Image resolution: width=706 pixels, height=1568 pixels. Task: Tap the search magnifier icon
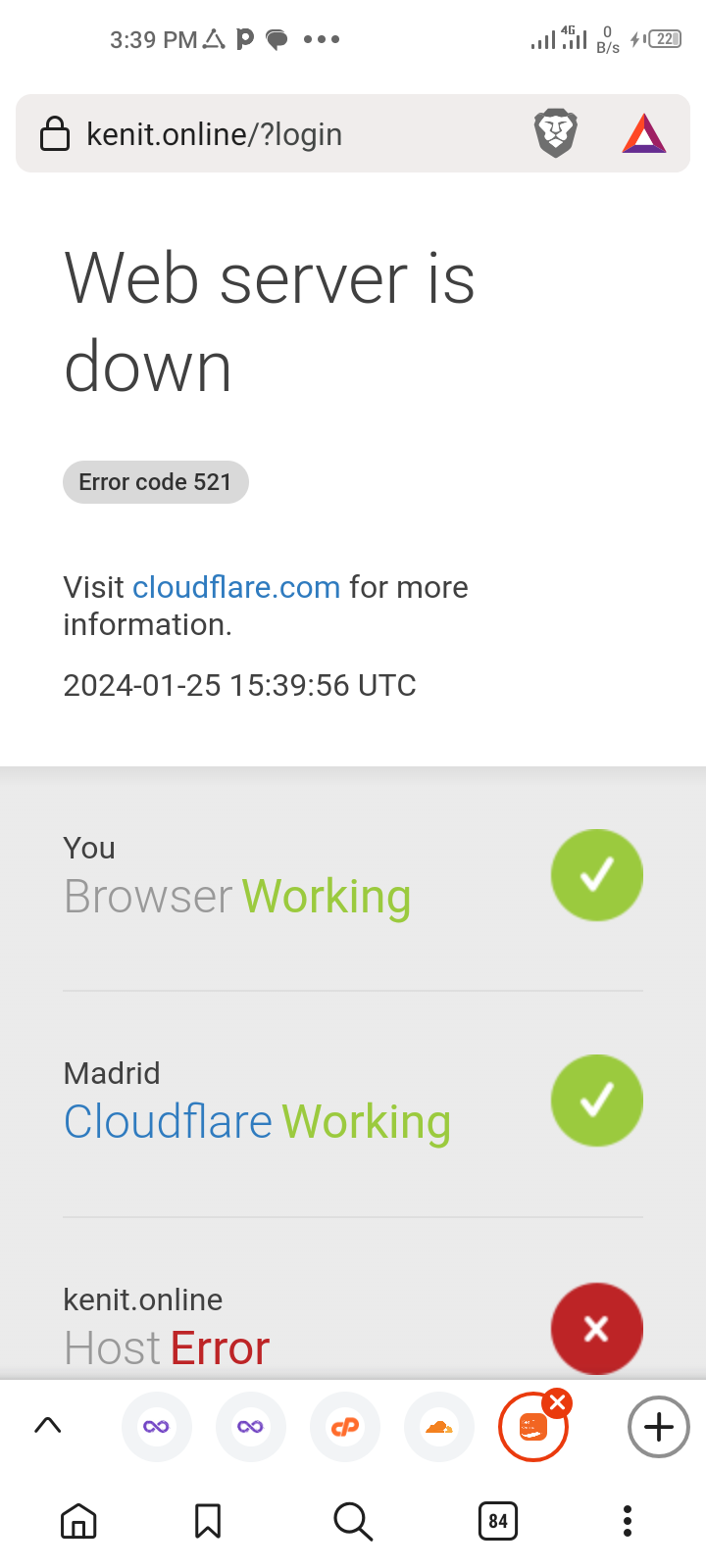point(353,1521)
